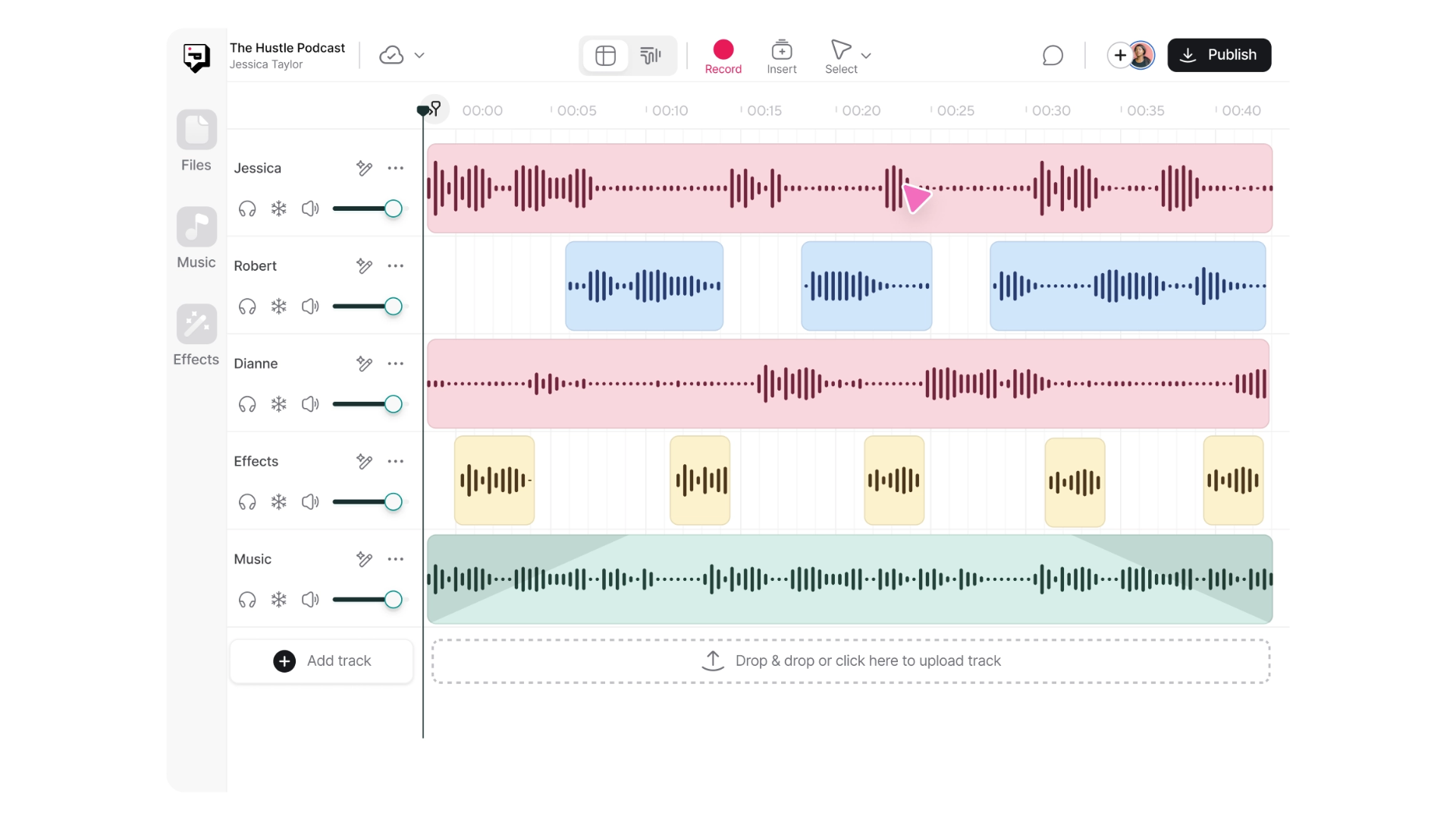Screen dimensions: 1456x819
Task: Open more options for Effects track
Action: point(396,462)
